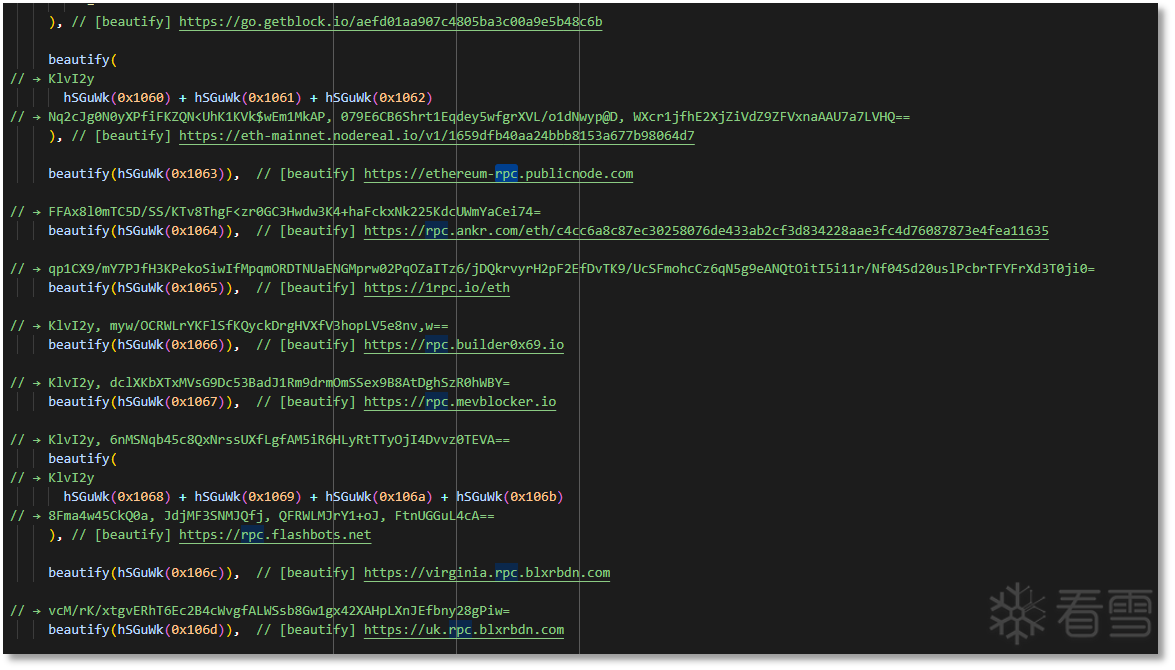Screen dimensions: 1175x670
Task: Click hSGuWk(0x1061) call in code
Action: (x=248, y=97)
